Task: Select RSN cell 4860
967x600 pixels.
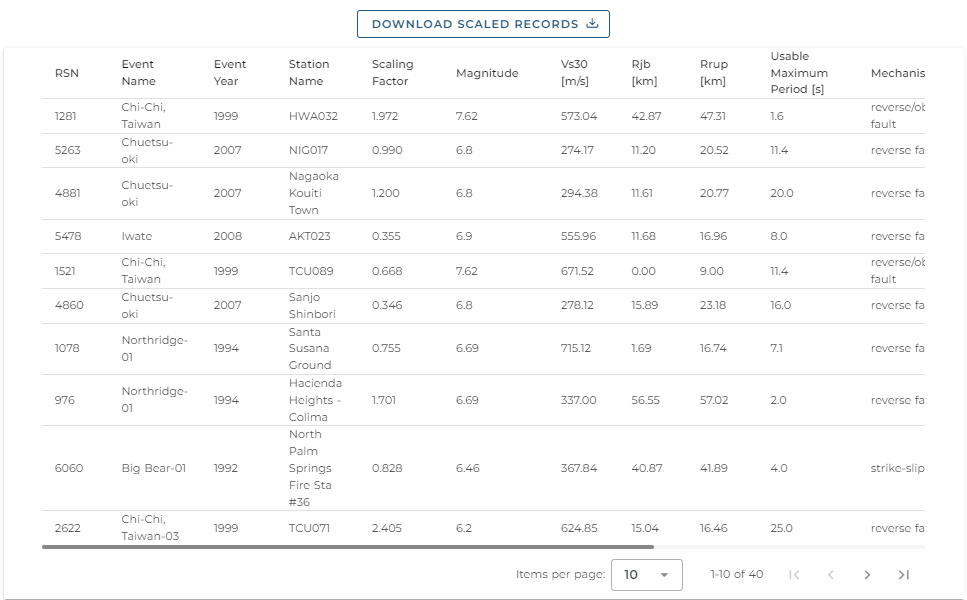Action: click(68, 305)
